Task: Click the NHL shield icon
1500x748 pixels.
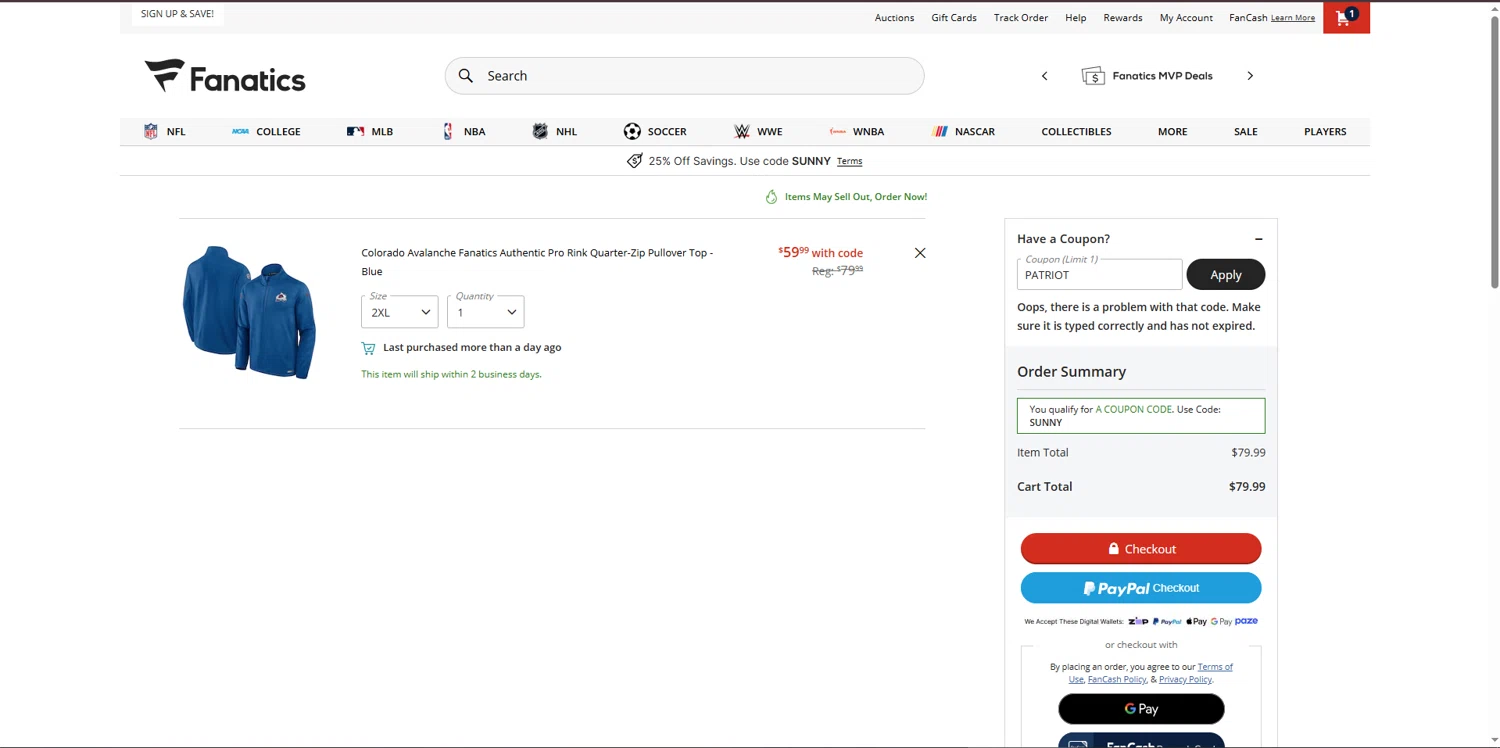Action: 540,131
